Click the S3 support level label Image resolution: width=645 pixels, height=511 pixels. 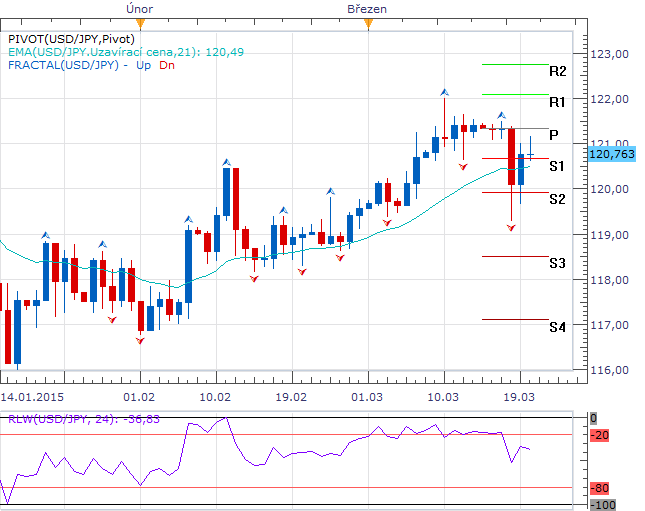point(558,263)
